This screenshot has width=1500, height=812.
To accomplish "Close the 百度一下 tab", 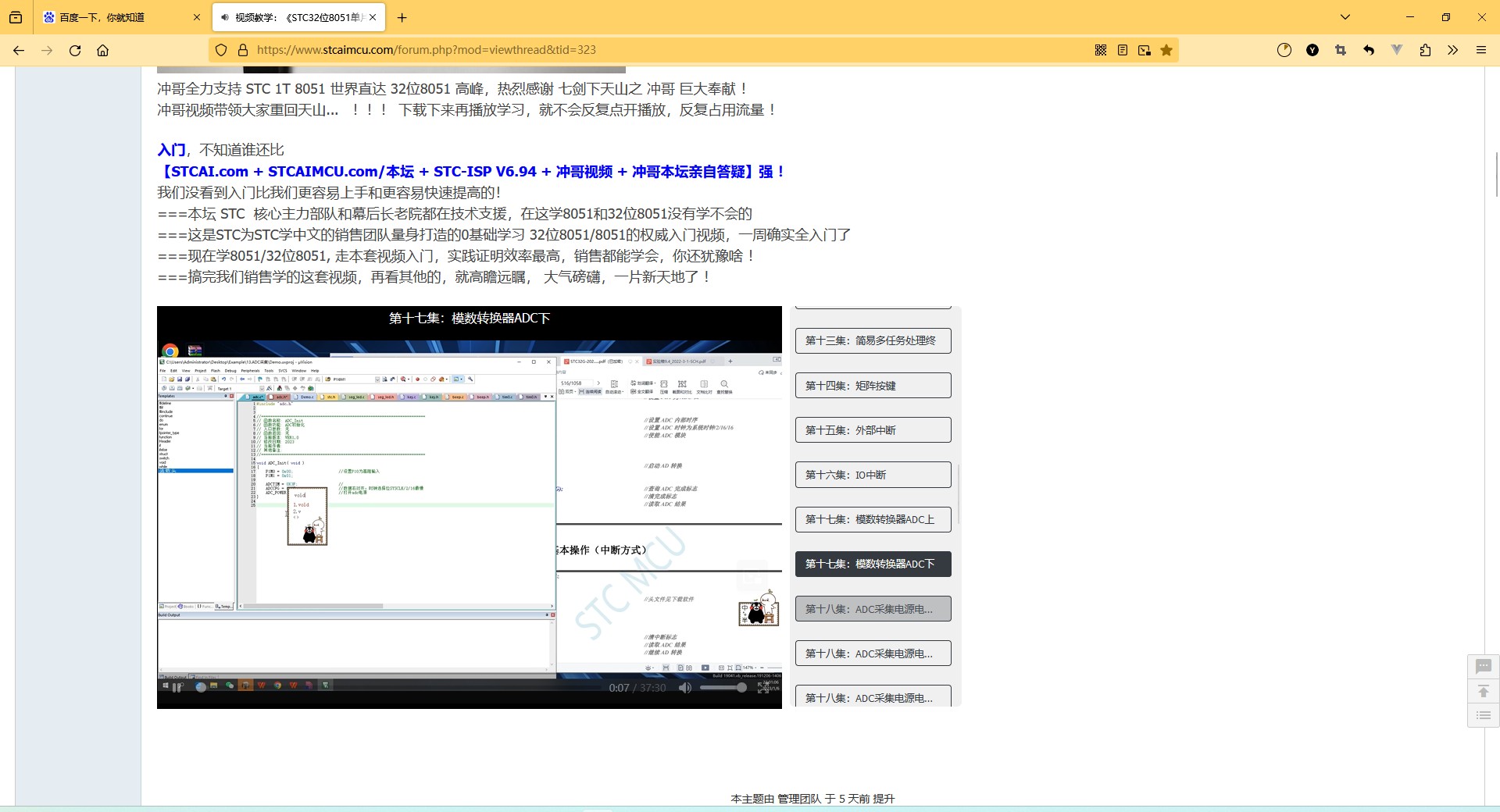I will [x=196, y=17].
